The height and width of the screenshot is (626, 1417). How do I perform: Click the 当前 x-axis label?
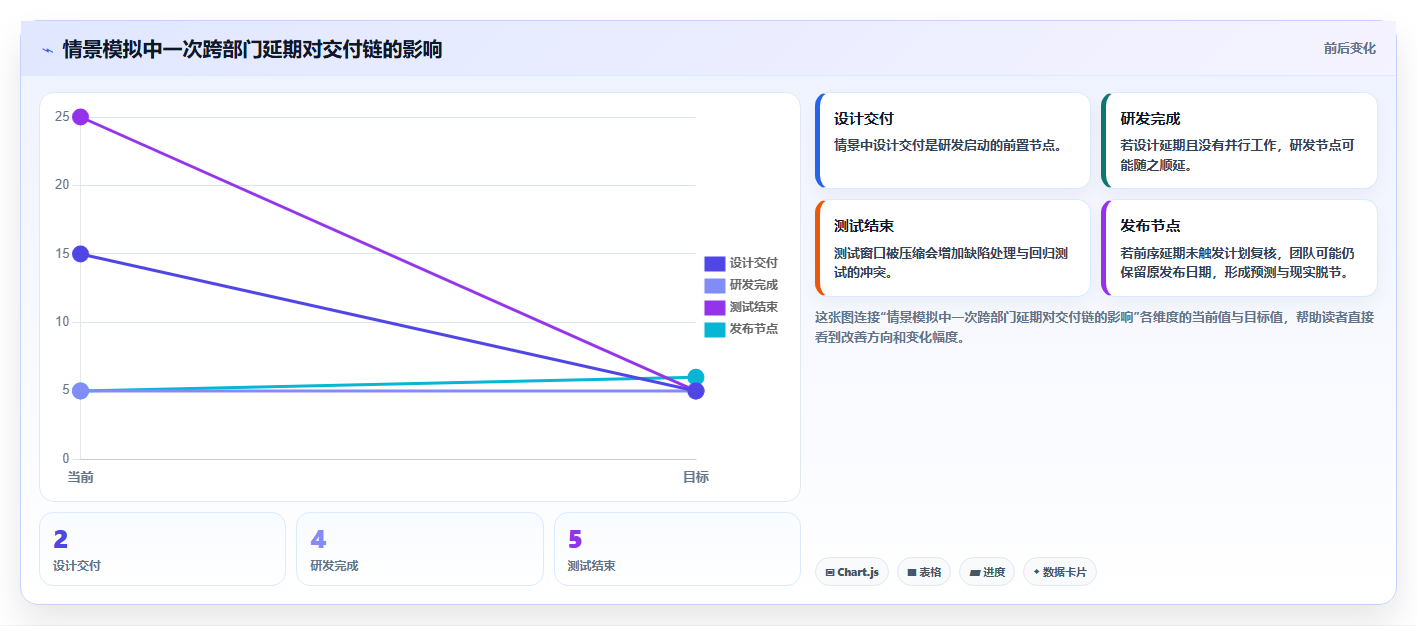(81, 477)
